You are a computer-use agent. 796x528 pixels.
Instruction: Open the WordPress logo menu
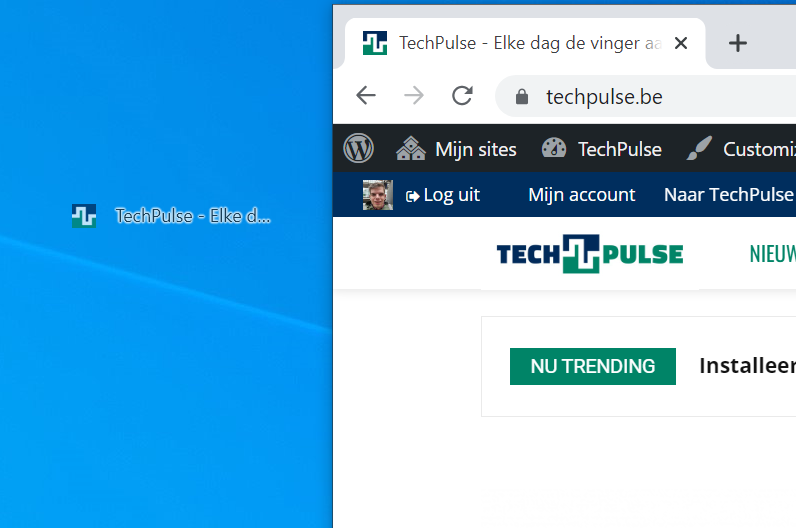click(x=358, y=148)
